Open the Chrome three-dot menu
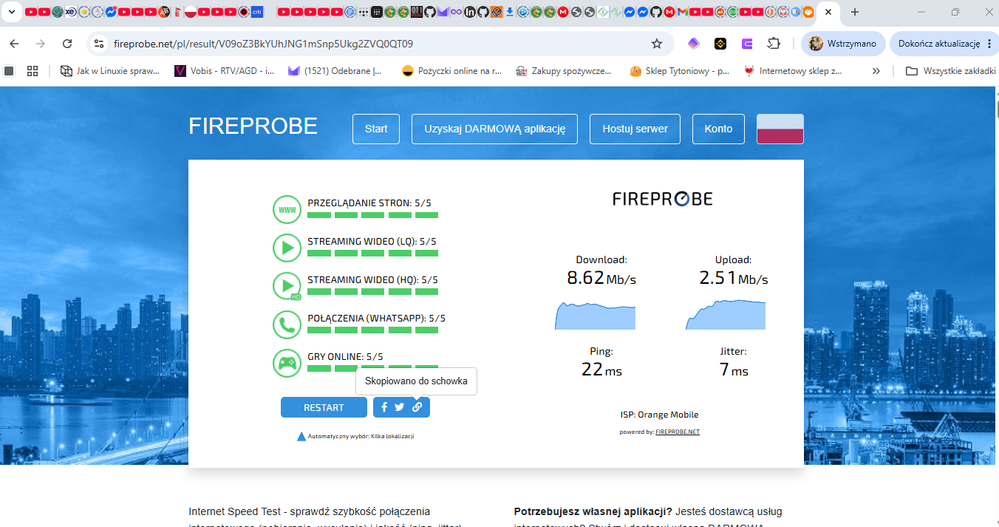The height and width of the screenshot is (527, 999). click(989, 43)
